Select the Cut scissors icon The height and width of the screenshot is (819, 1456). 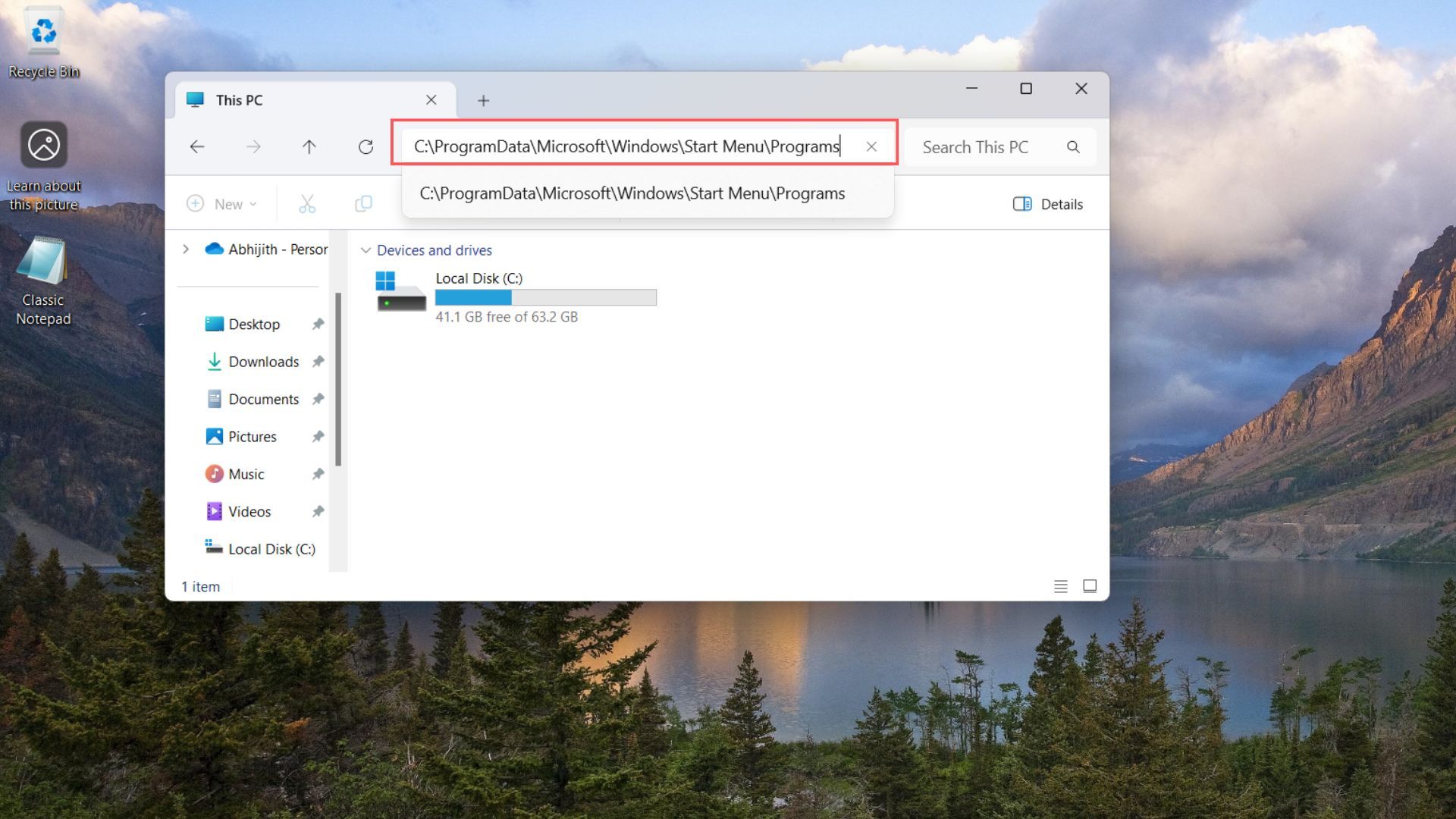coord(306,203)
